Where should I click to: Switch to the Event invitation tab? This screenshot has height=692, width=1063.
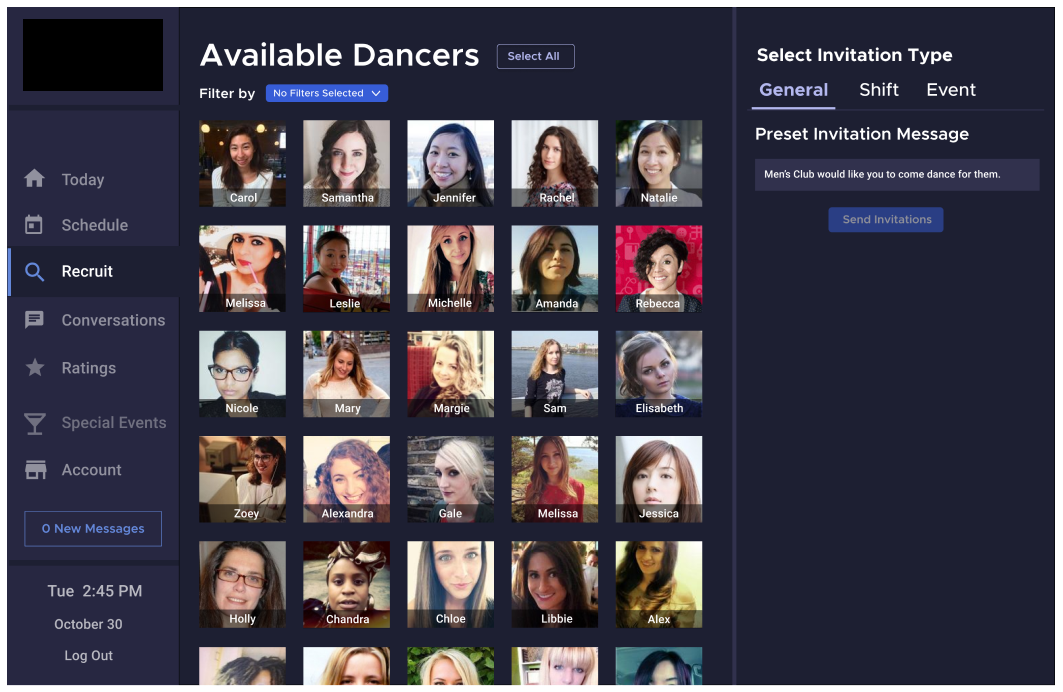pos(950,90)
